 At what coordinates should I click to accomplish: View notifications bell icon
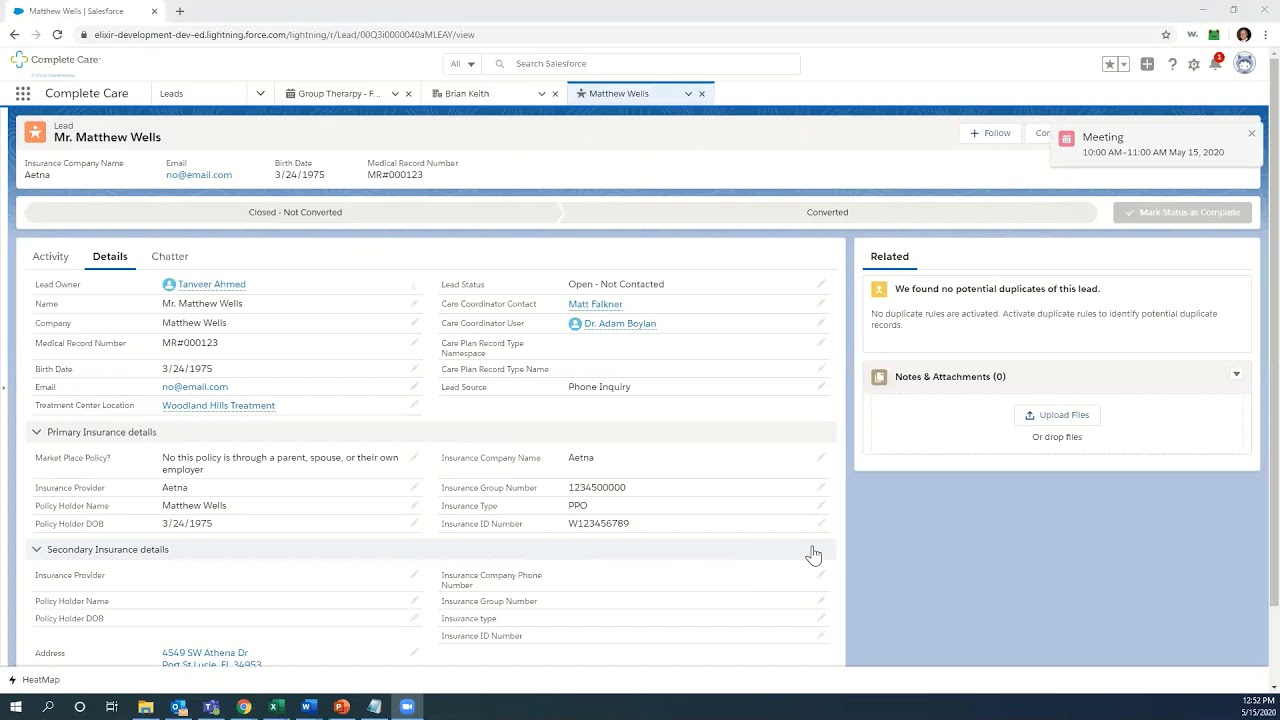tap(1216, 63)
